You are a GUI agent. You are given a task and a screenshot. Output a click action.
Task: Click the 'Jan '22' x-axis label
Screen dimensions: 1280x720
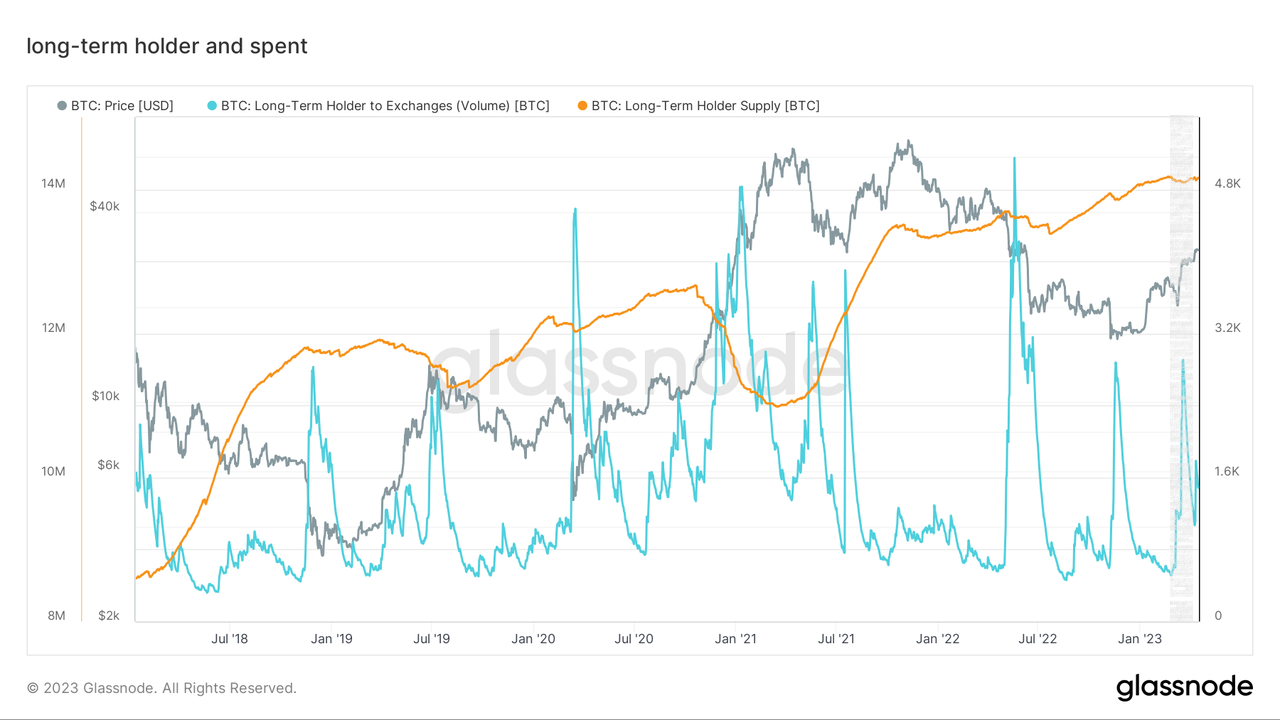(x=937, y=638)
